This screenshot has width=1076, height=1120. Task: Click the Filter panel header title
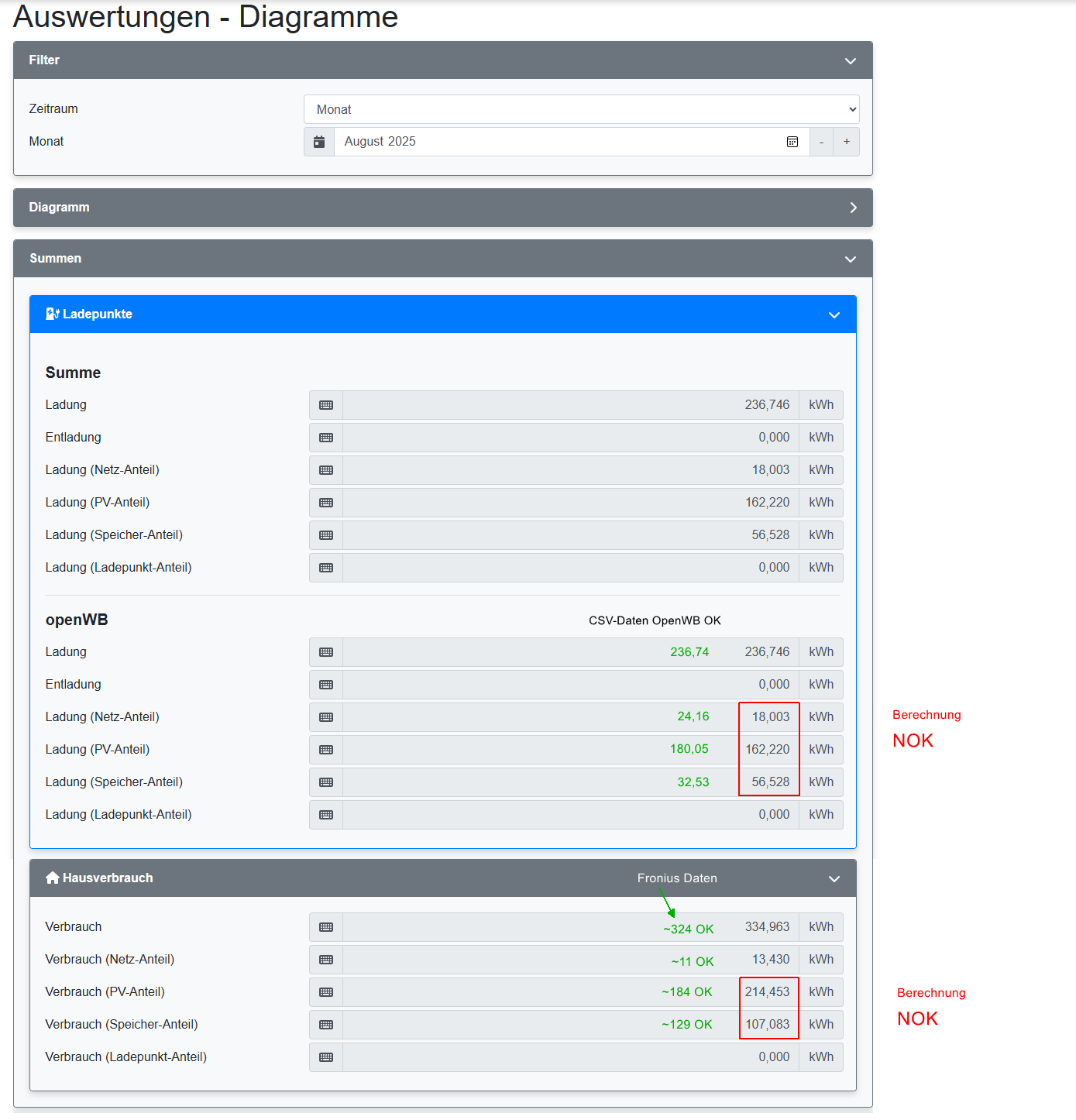pos(44,60)
